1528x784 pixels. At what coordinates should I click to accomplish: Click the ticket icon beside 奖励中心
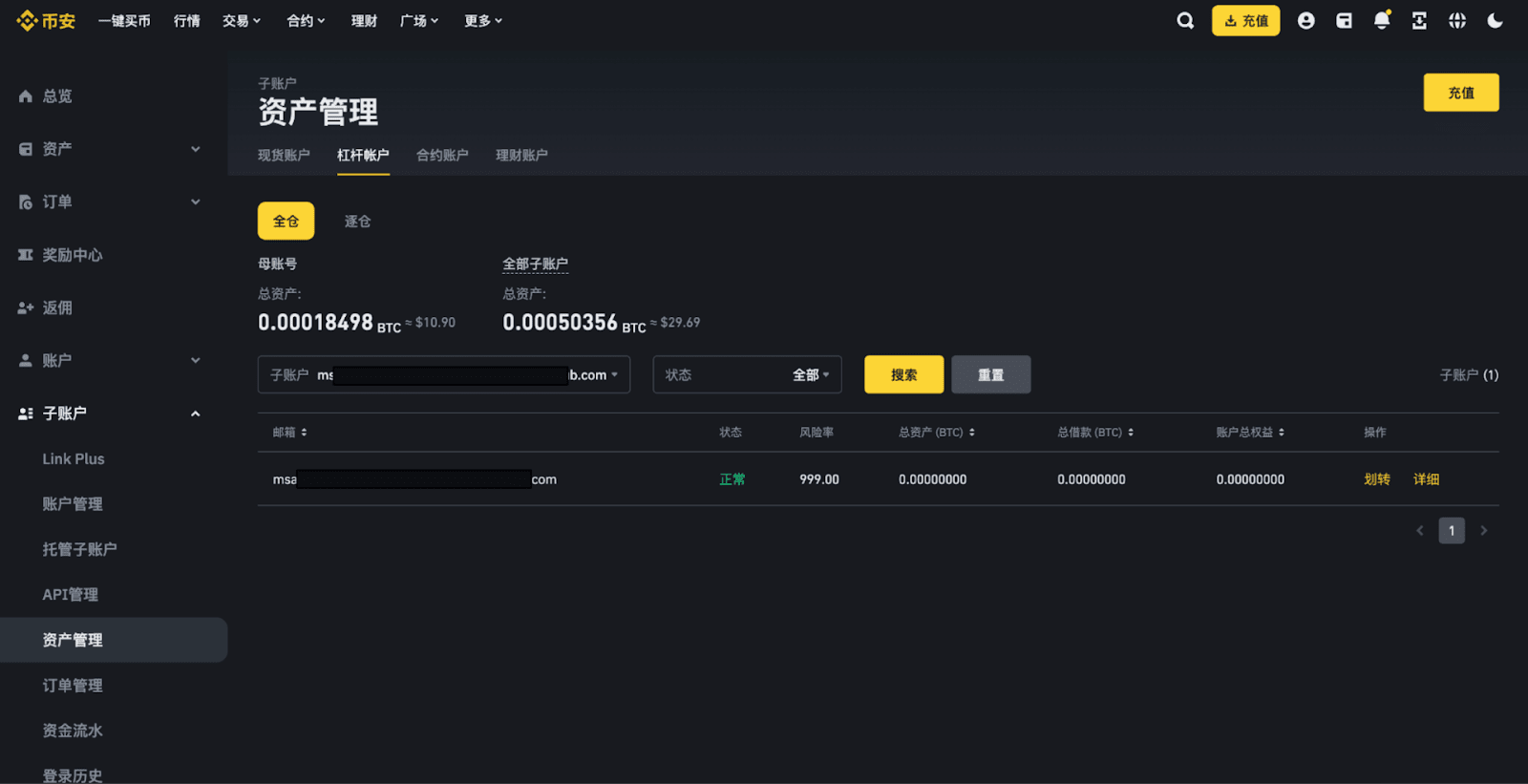26,255
